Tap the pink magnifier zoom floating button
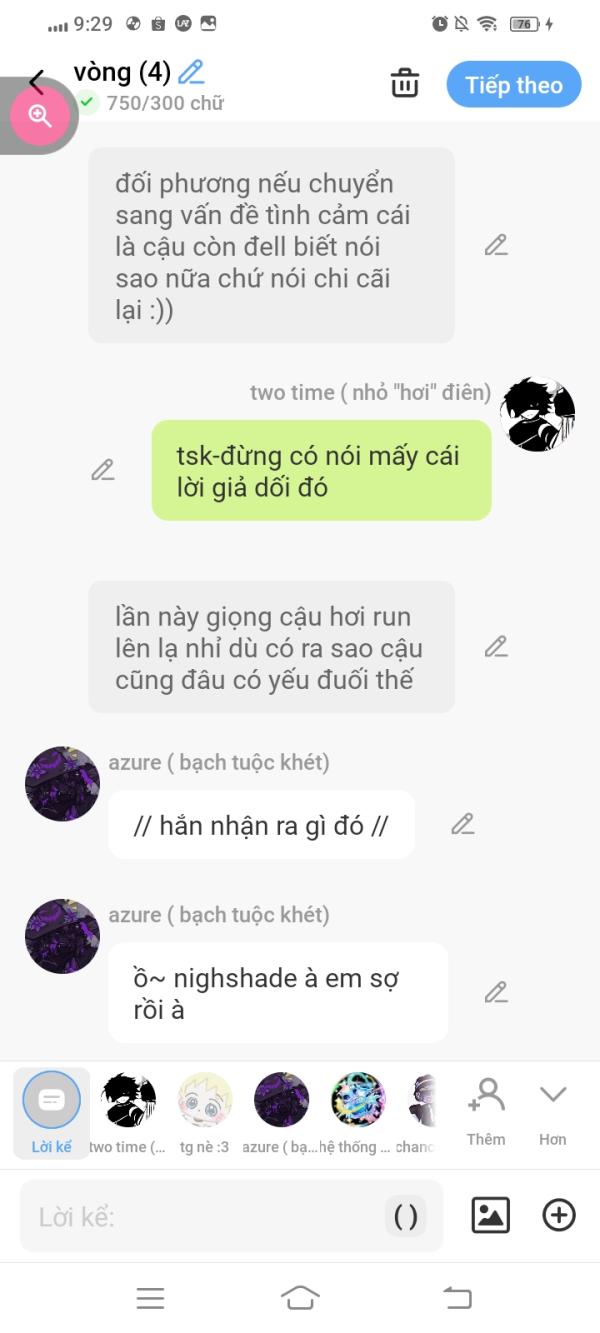600x1333 pixels. (40, 116)
